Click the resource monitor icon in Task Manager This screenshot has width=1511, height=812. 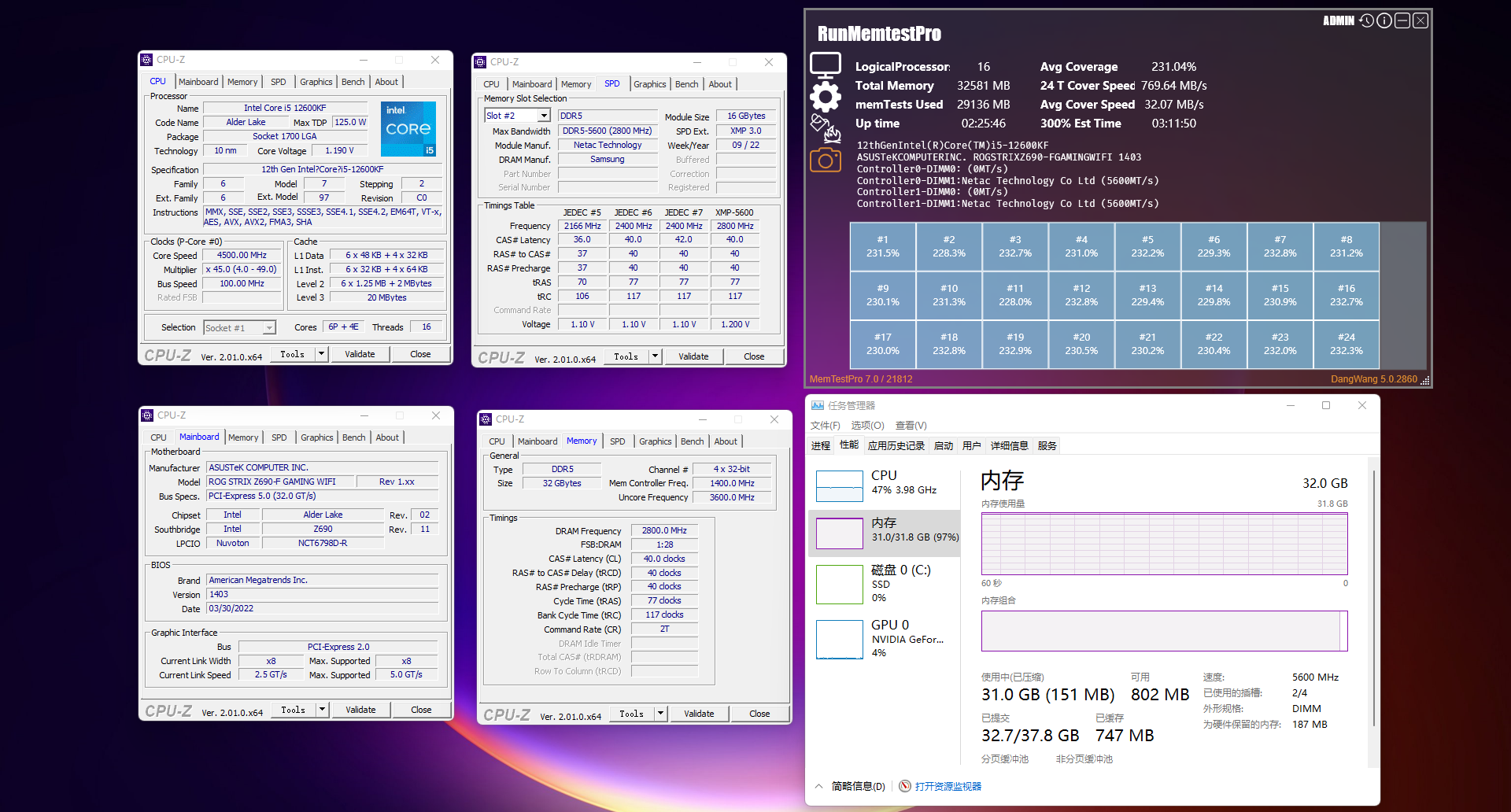pos(905,786)
